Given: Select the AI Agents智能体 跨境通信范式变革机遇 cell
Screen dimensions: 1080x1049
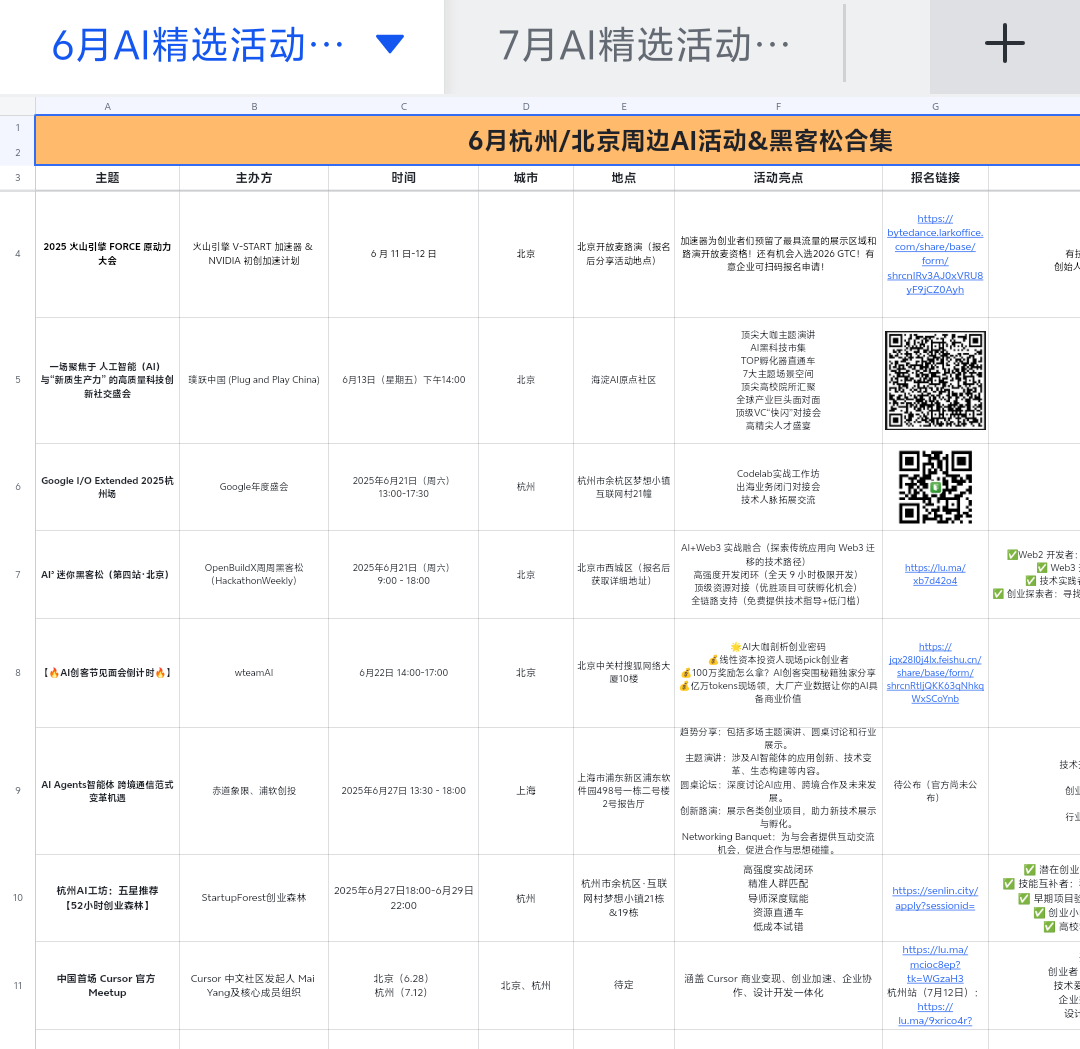Looking at the screenshot, I should (107, 791).
